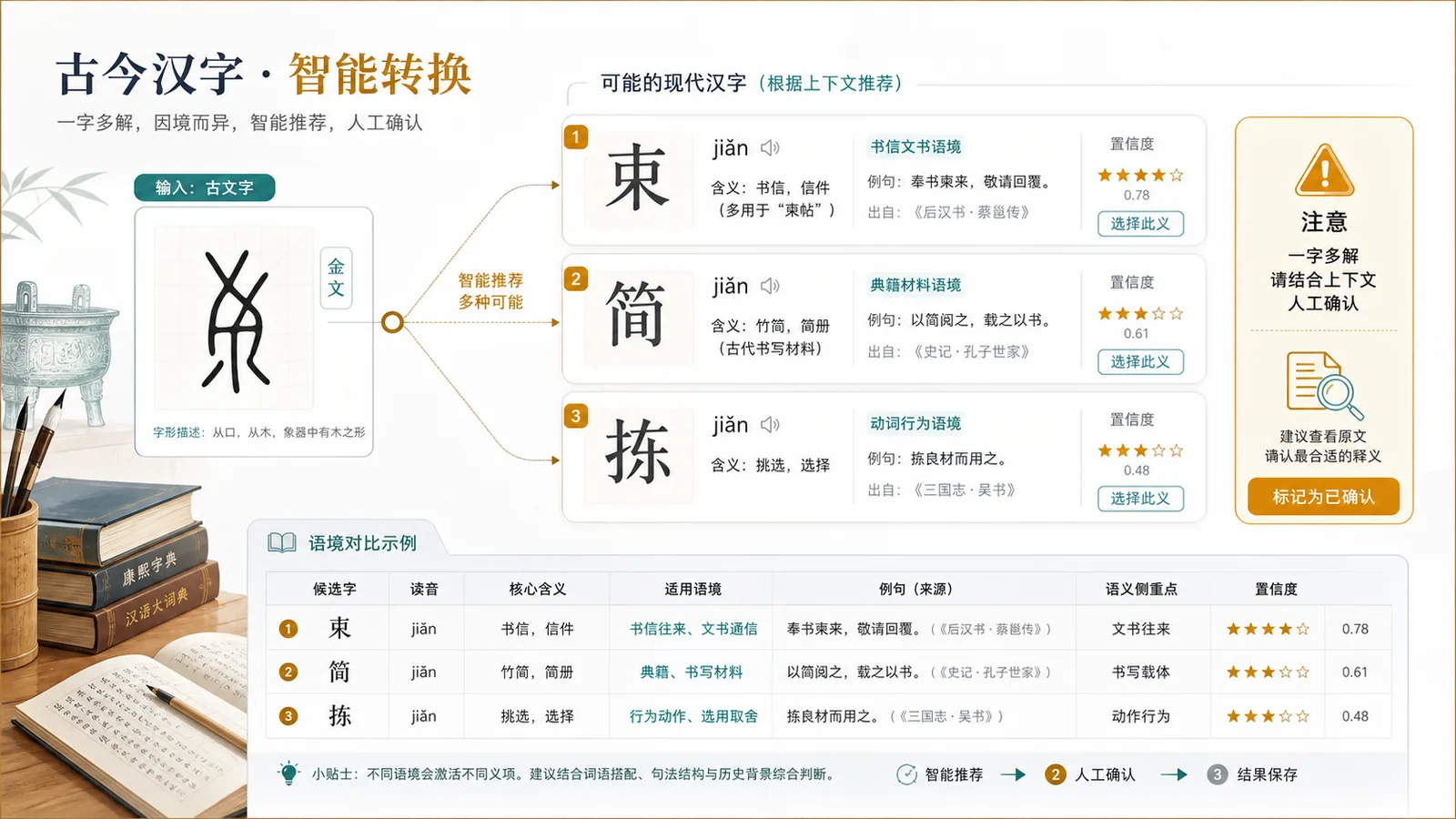Play pronunciation audio for 柬 card

(771, 147)
